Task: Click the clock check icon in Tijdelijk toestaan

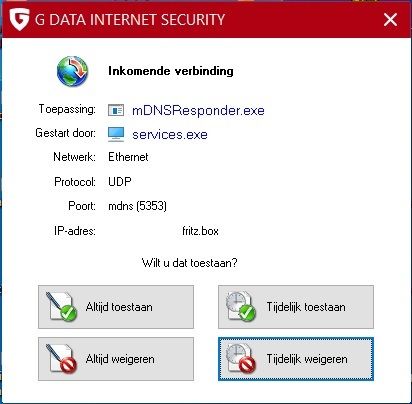Action: tap(241, 307)
